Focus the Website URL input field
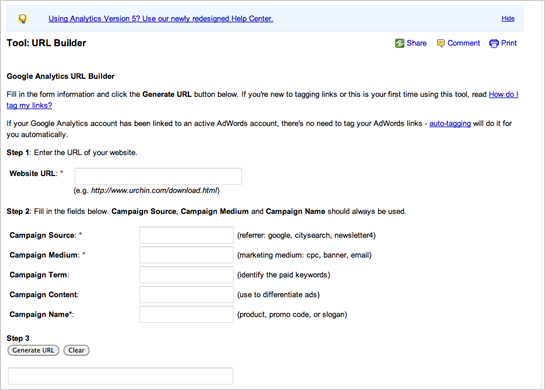The height and width of the screenshot is (390, 545). pos(158,176)
